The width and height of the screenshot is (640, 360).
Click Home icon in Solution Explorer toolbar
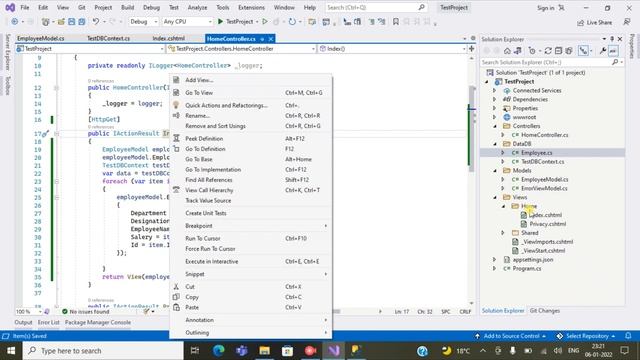507,51
